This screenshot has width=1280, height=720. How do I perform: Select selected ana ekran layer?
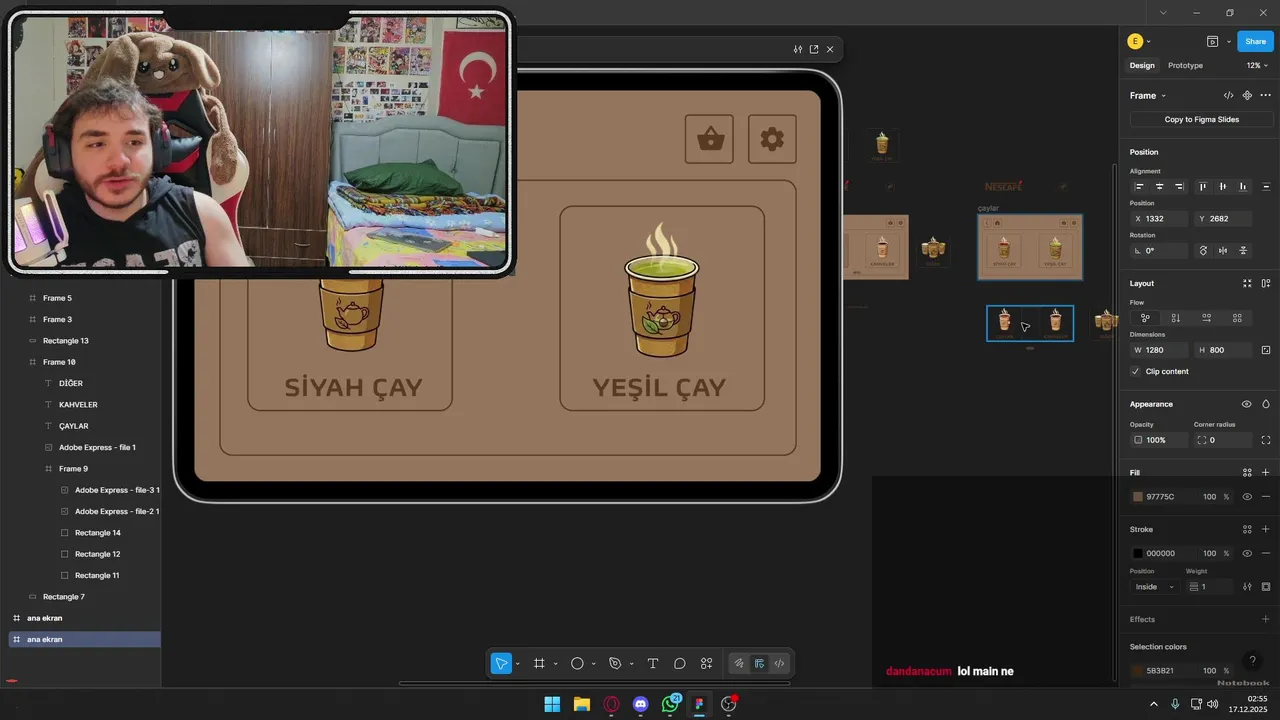click(85, 639)
